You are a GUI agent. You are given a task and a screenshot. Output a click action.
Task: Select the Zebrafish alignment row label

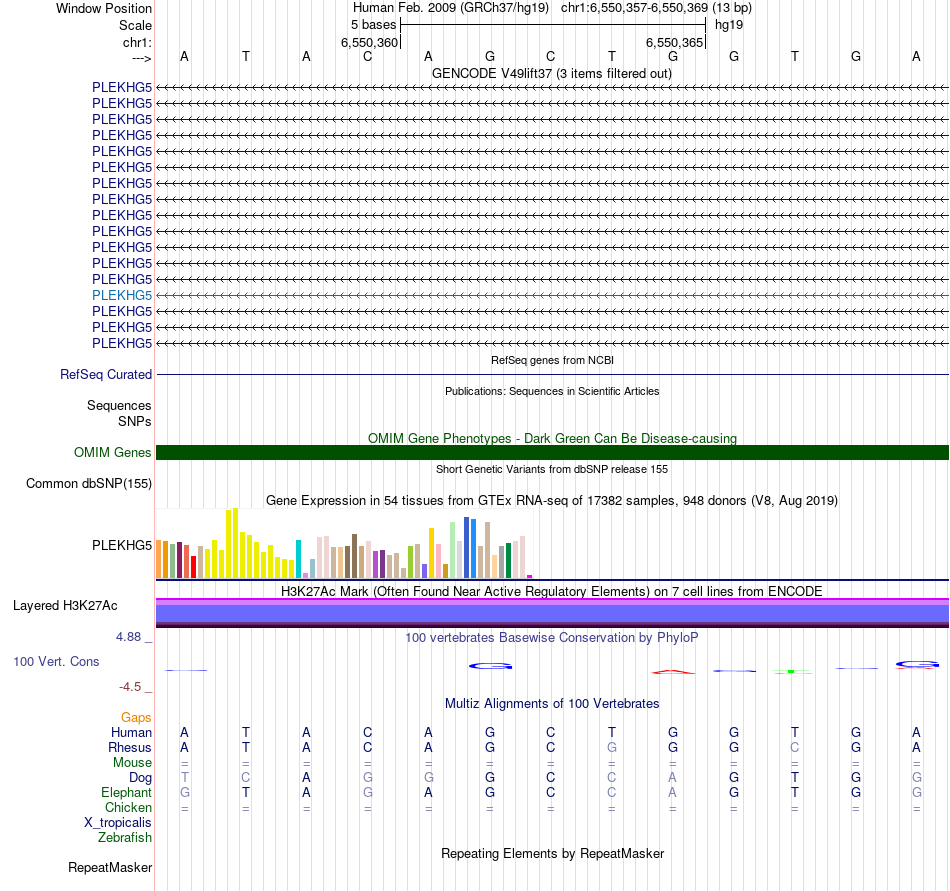click(x=125, y=837)
